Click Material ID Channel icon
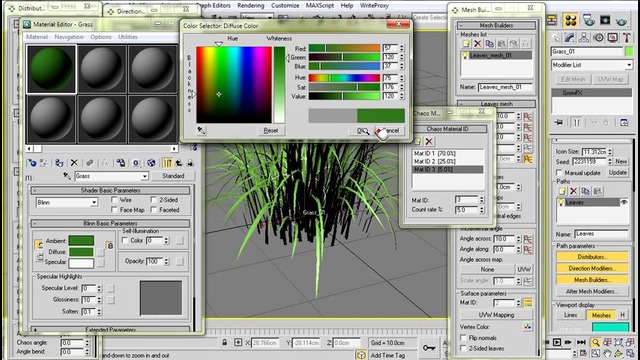The width and height of the screenshot is (640, 360). coord(136,163)
